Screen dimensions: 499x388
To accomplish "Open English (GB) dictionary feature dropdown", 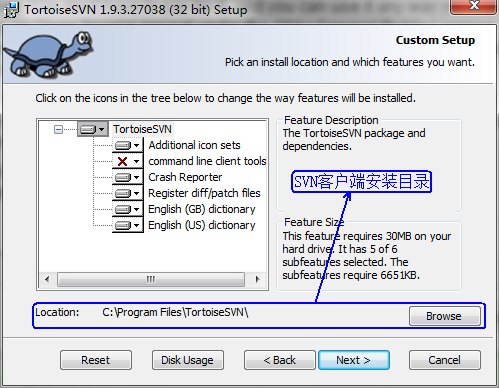I will 128,209.
